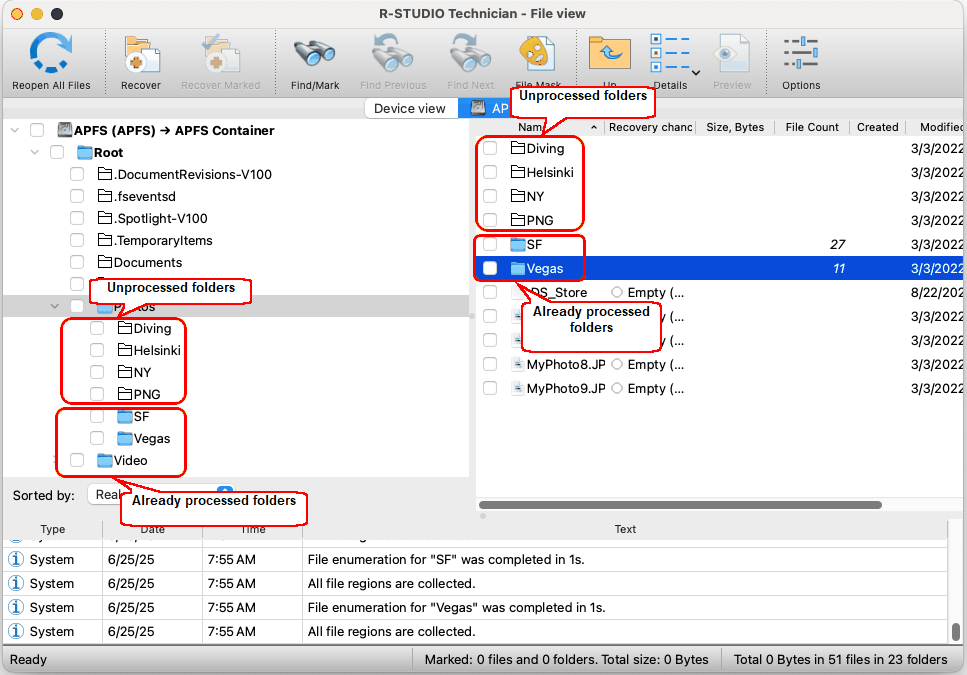Click the log panel vertical scrollbar
The width and height of the screenshot is (967, 675).
955,632
